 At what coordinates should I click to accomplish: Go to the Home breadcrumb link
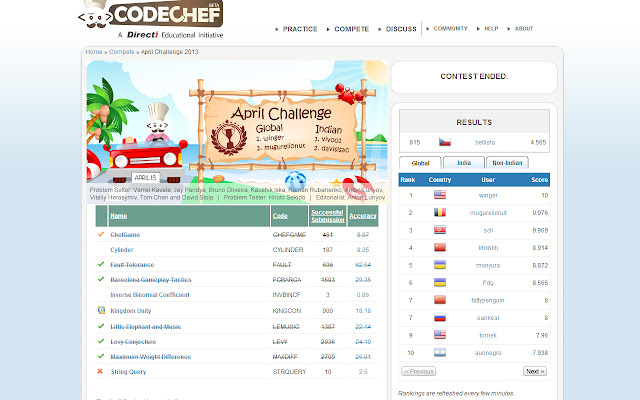coord(94,52)
